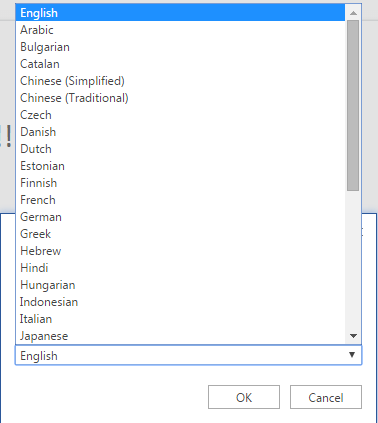
Task: Choose French language option
Action: click(x=180, y=200)
